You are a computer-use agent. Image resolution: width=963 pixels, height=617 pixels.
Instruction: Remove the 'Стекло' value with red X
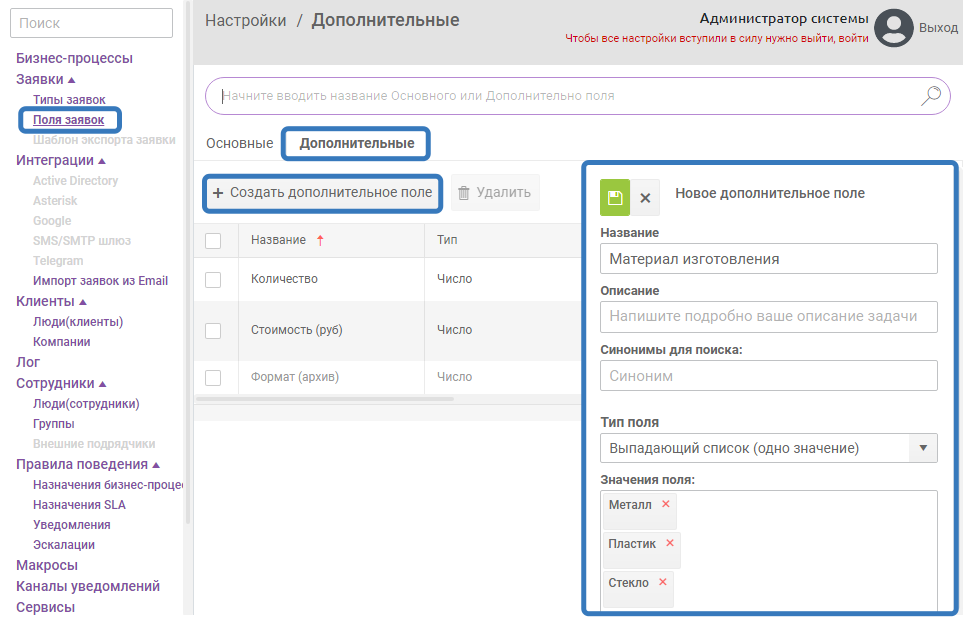pyautogui.click(x=662, y=582)
